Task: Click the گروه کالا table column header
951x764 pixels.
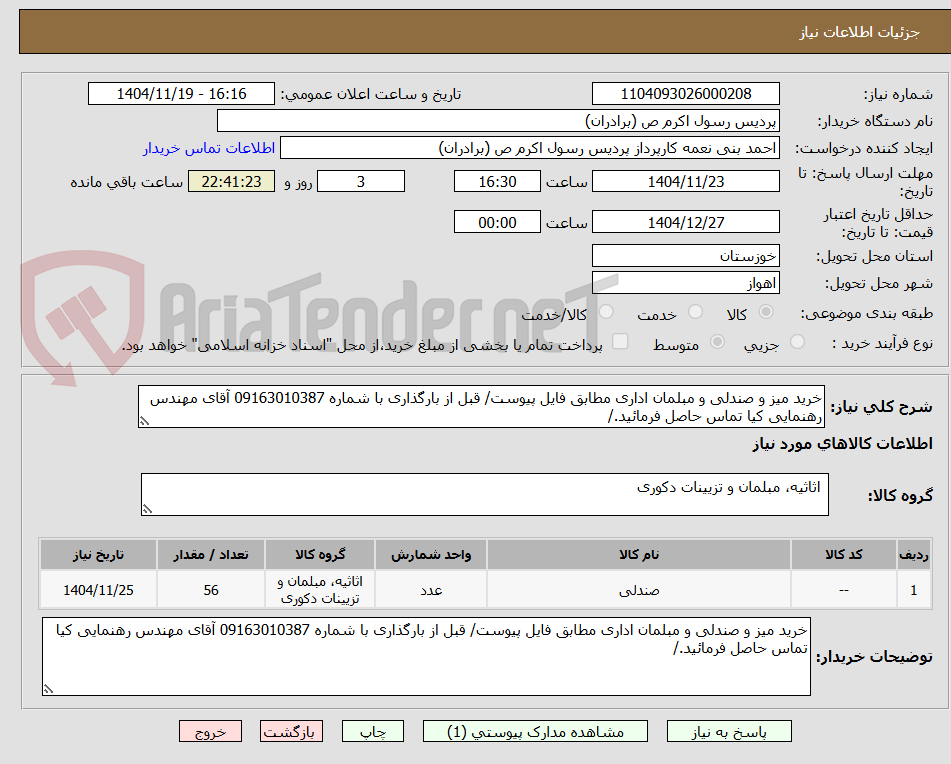Action: 320,555
